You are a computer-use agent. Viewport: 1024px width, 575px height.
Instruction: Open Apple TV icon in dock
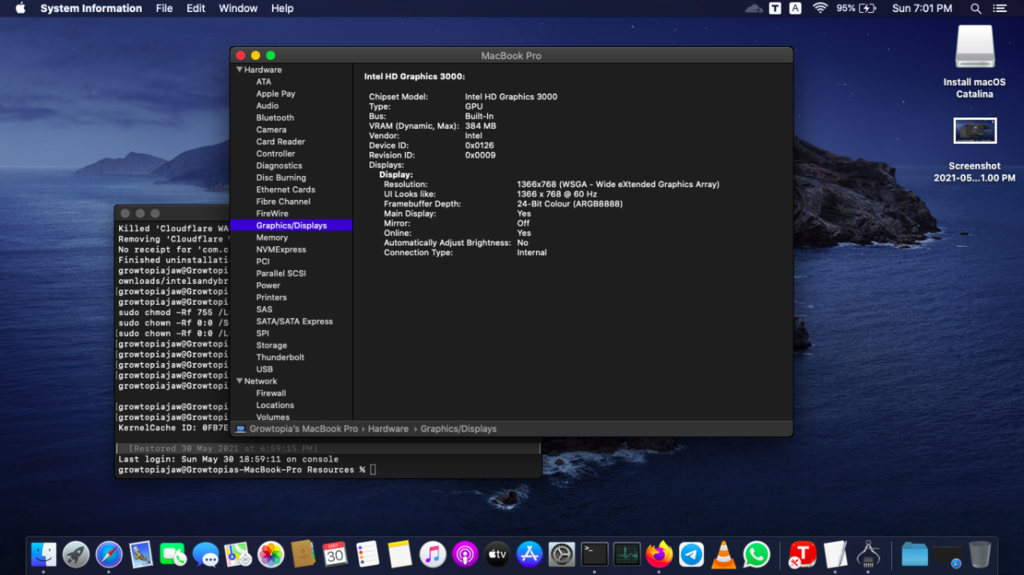497,555
